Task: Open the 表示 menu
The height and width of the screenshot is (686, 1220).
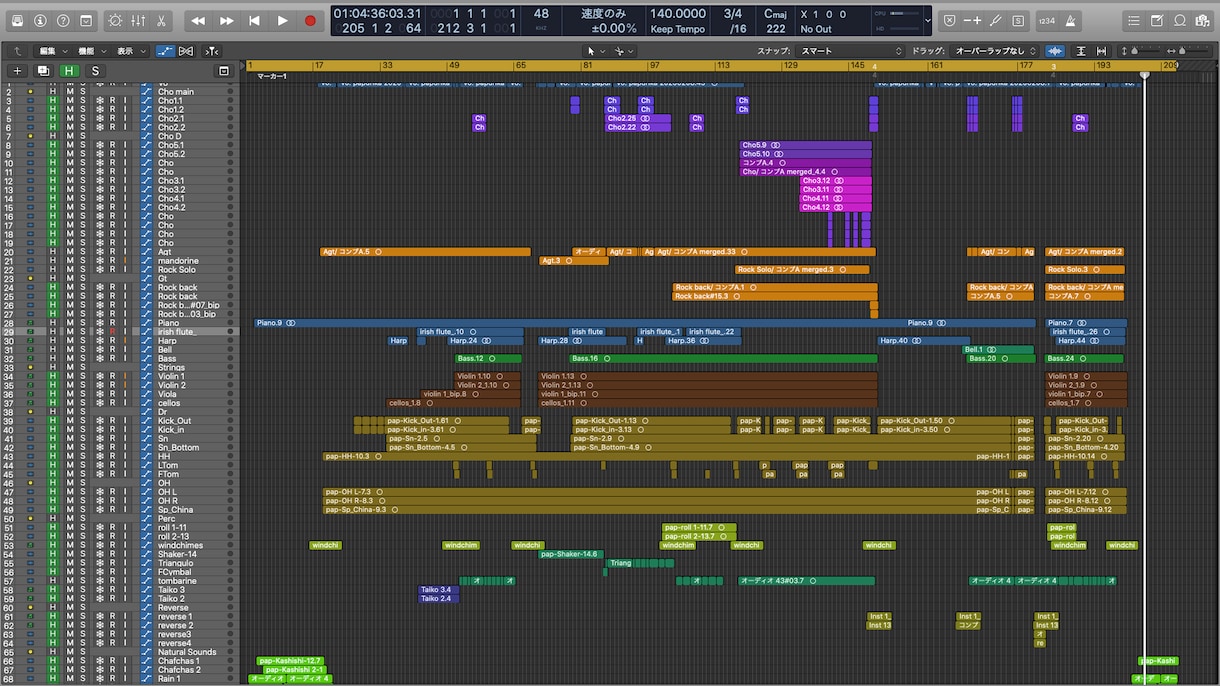Action: point(130,50)
